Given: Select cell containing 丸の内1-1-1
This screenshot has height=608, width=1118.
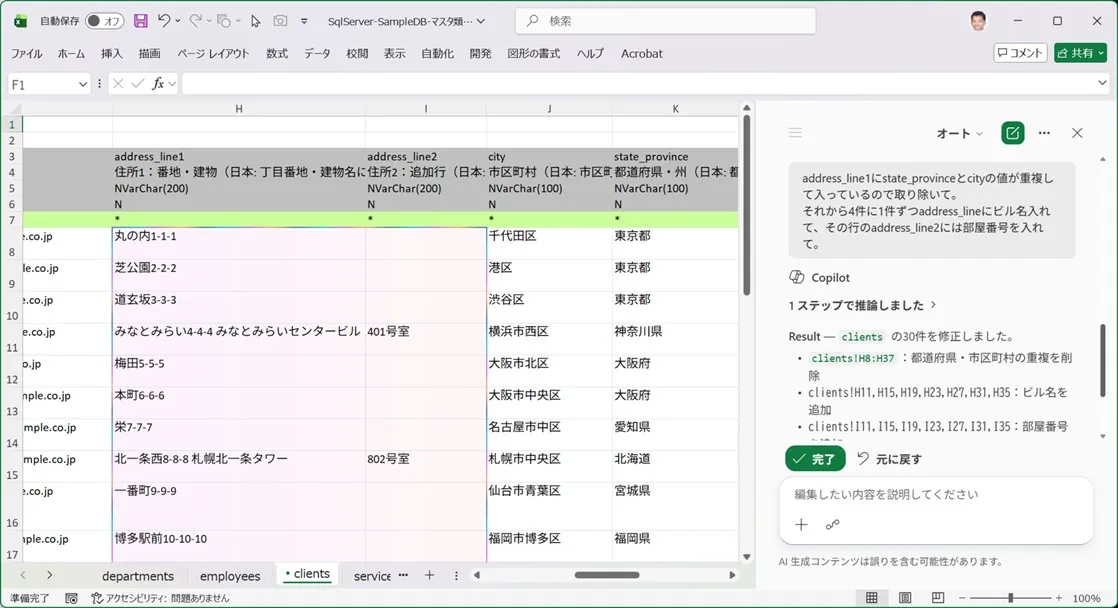Looking at the screenshot, I should click(x=239, y=243).
